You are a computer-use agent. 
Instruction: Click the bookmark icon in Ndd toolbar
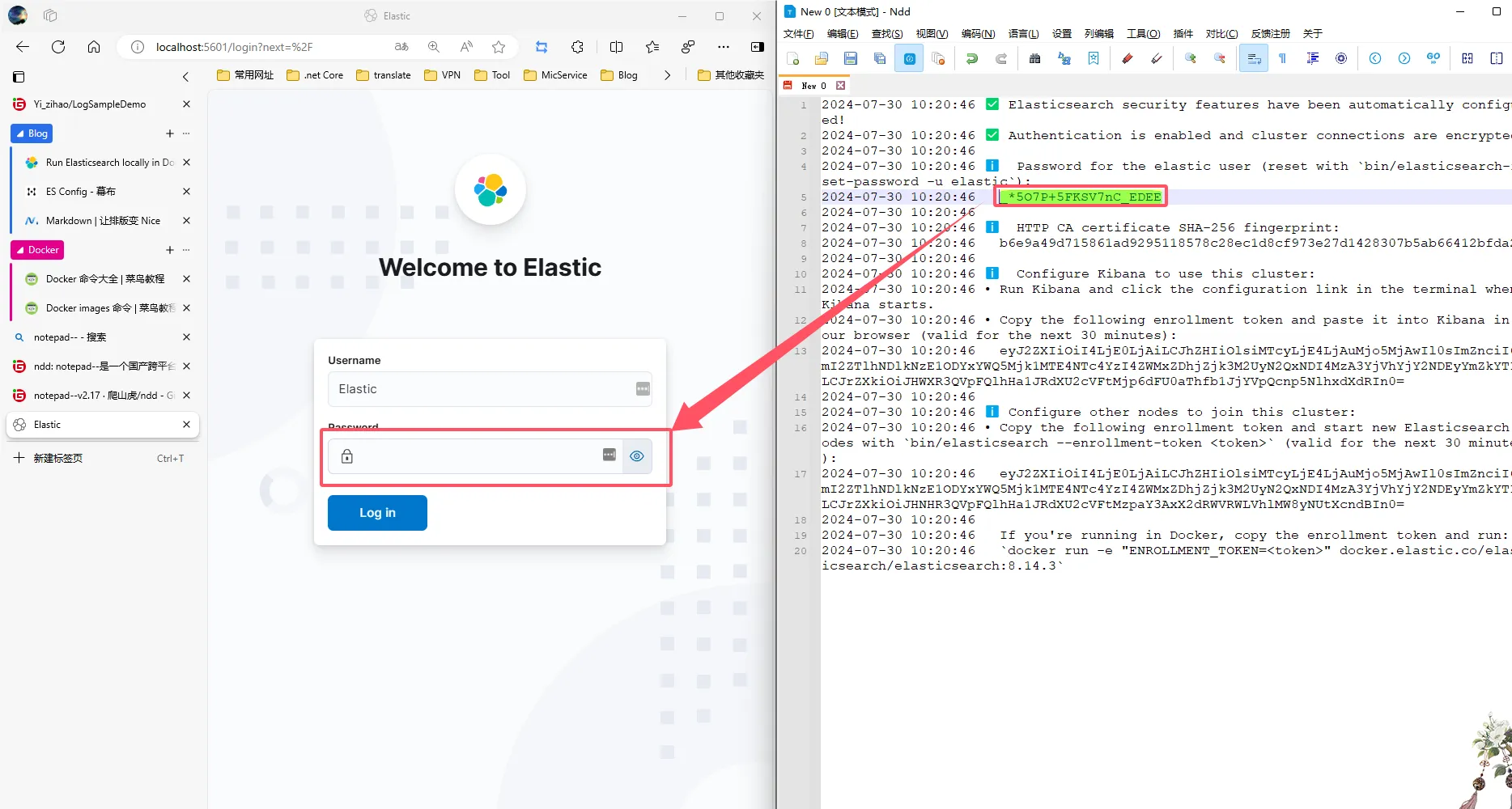(1094, 58)
